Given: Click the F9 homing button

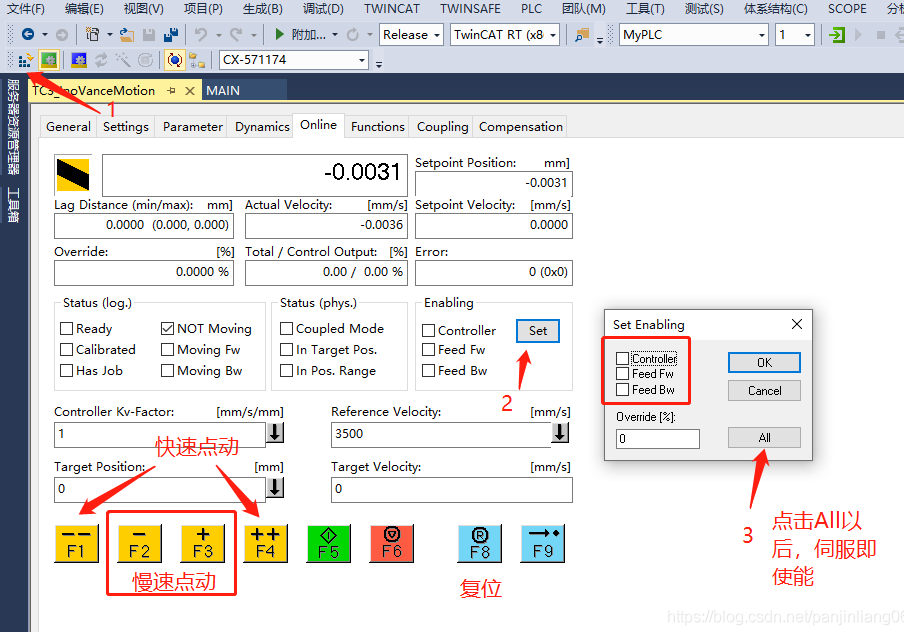Looking at the screenshot, I should [x=543, y=543].
